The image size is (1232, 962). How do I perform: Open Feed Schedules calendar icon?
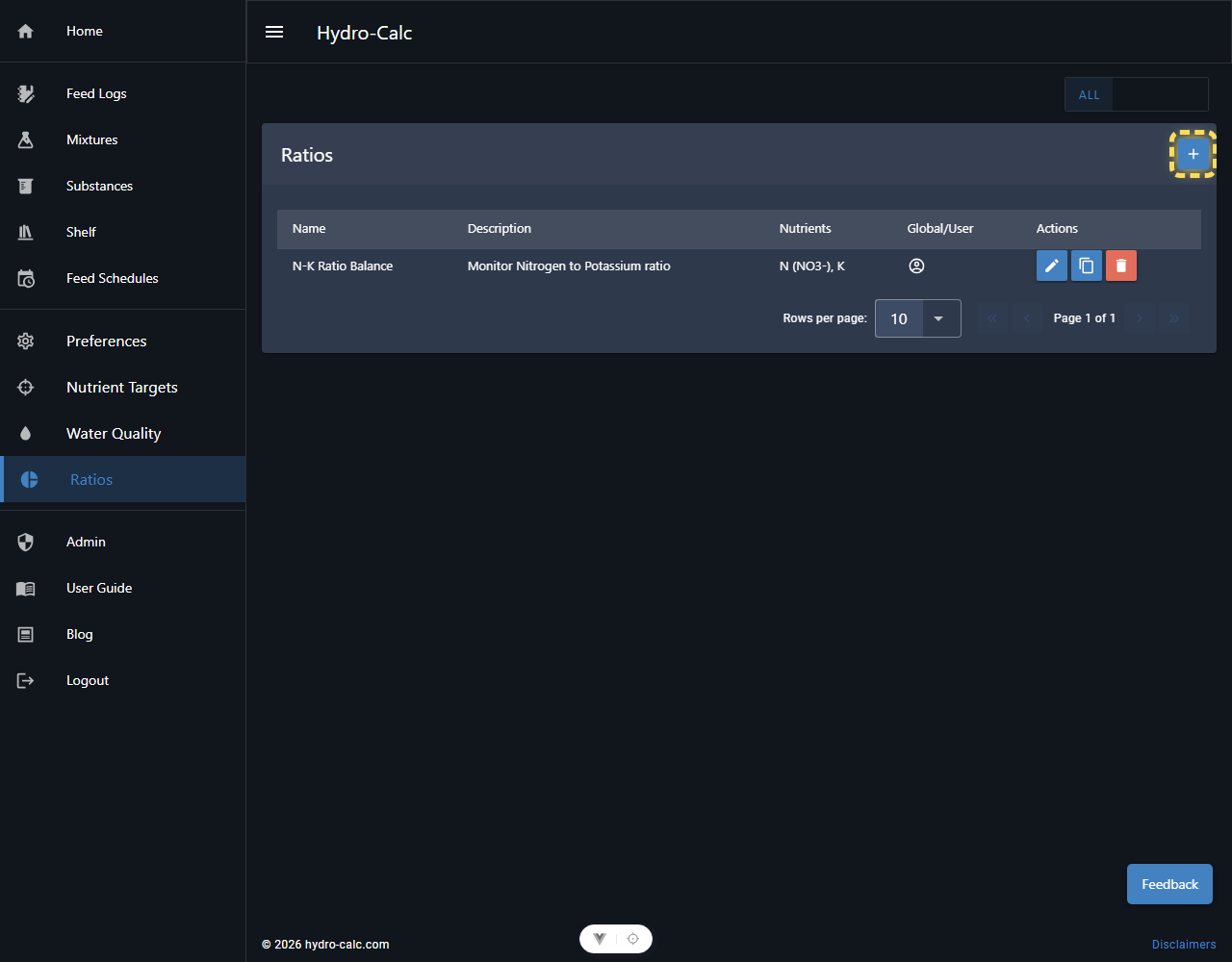(26, 278)
